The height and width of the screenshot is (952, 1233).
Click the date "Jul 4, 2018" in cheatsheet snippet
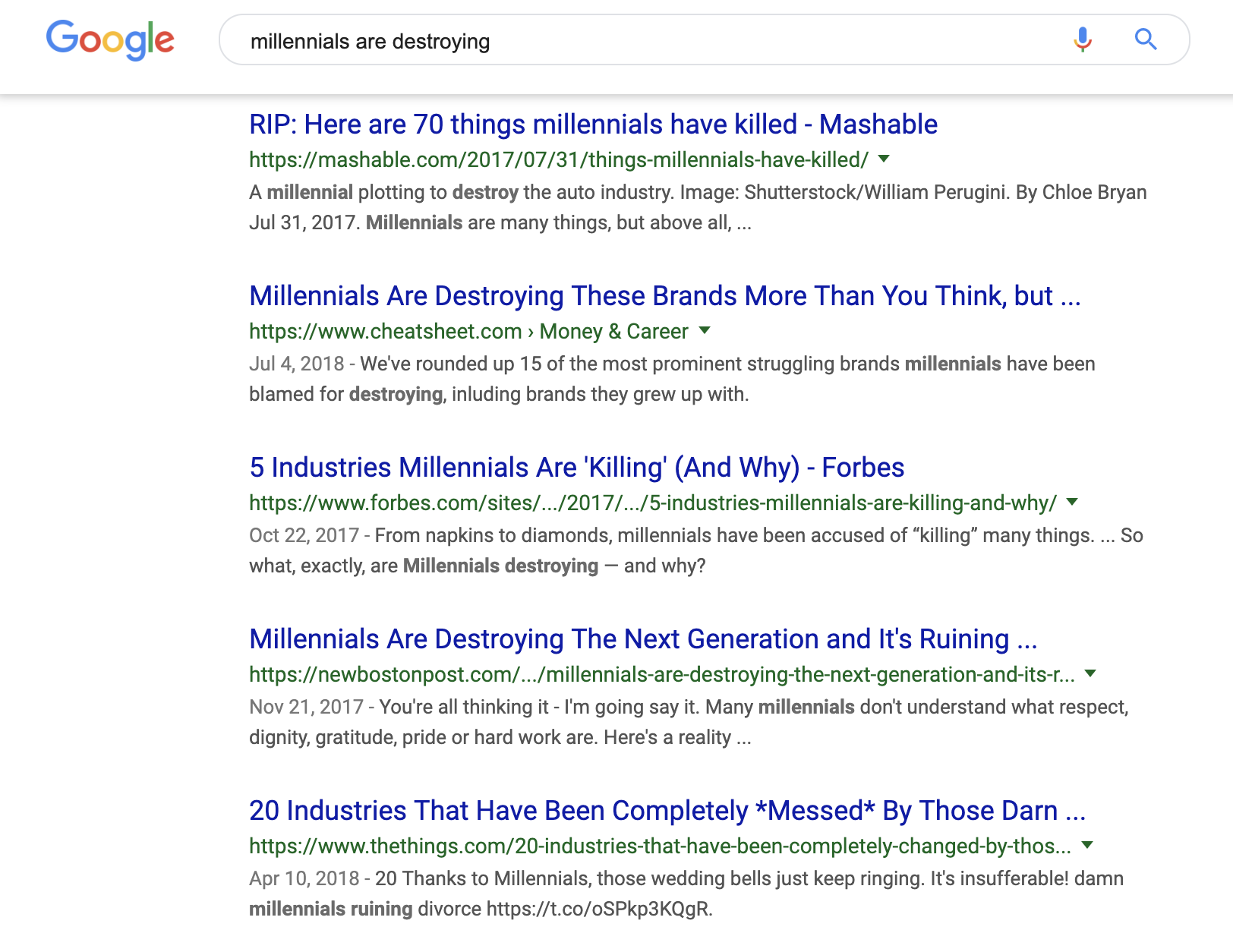point(297,364)
